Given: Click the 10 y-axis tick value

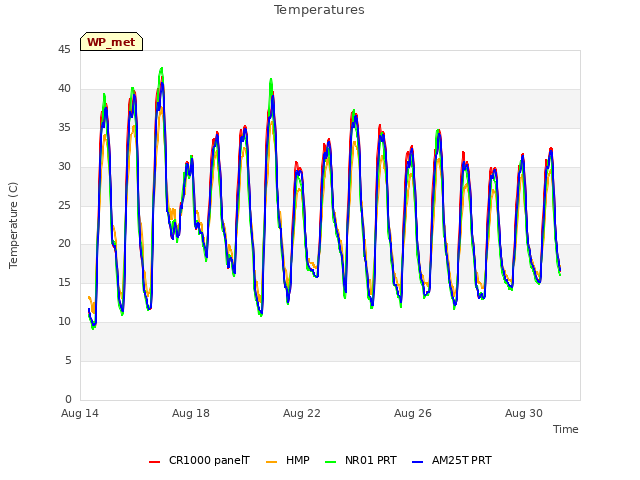Looking at the screenshot, I should 64,322.
